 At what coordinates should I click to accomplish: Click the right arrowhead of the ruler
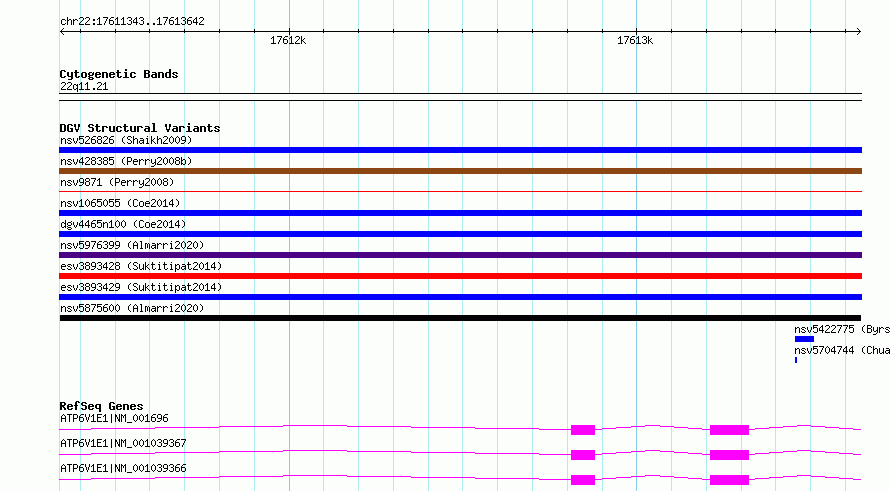859,32
